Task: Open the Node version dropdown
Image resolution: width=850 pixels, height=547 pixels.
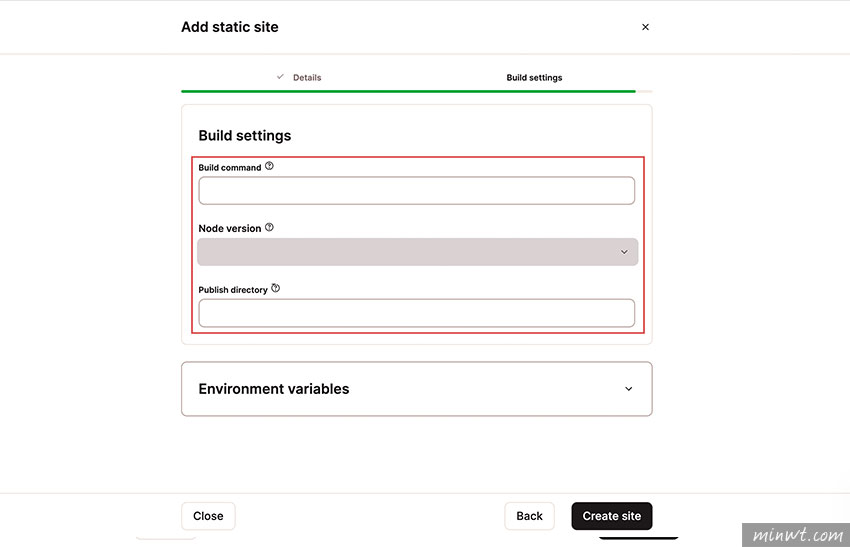Action: [x=417, y=252]
